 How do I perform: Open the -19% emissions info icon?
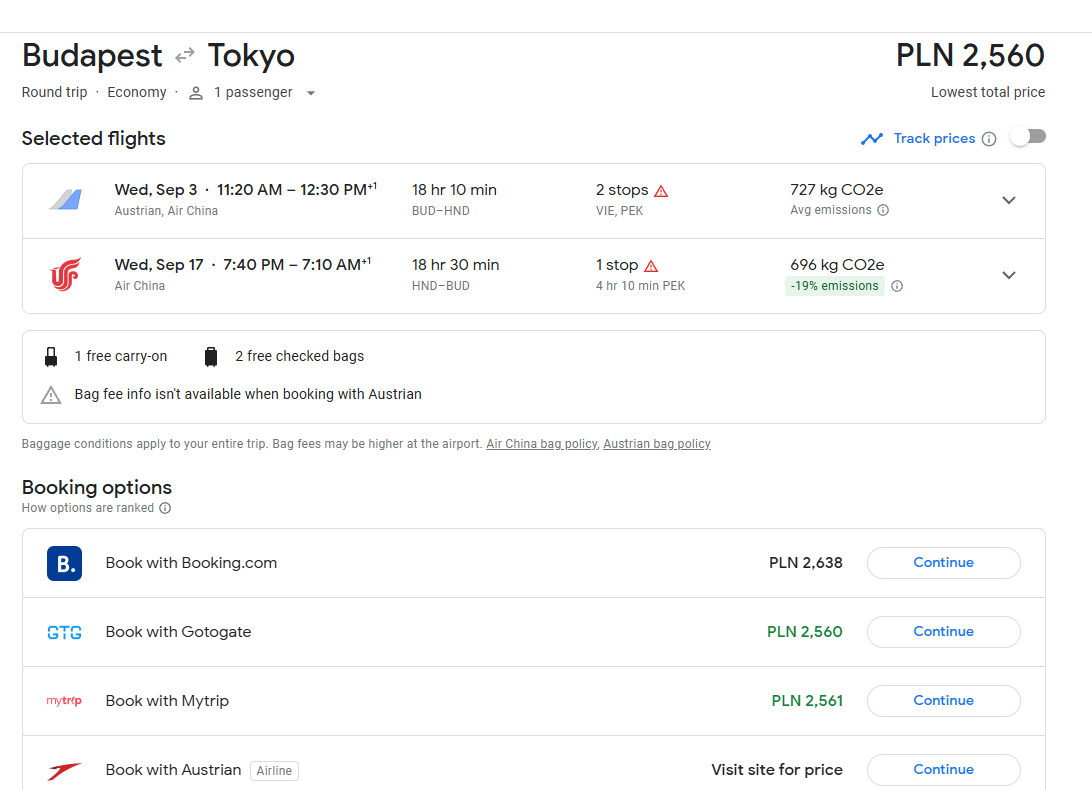(x=897, y=286)
